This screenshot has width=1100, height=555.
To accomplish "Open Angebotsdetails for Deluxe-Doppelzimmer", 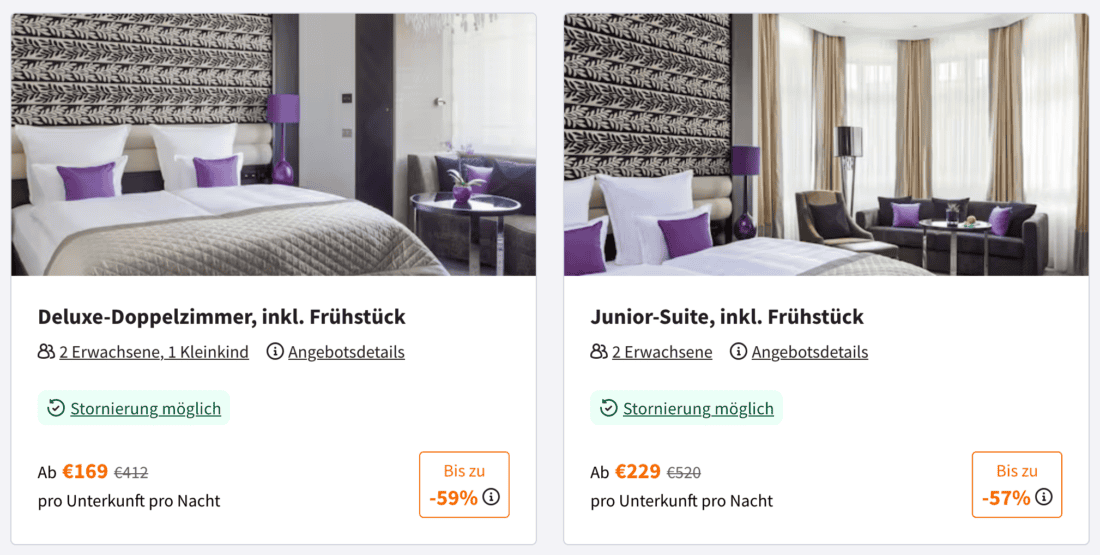I will click(346, 352).
